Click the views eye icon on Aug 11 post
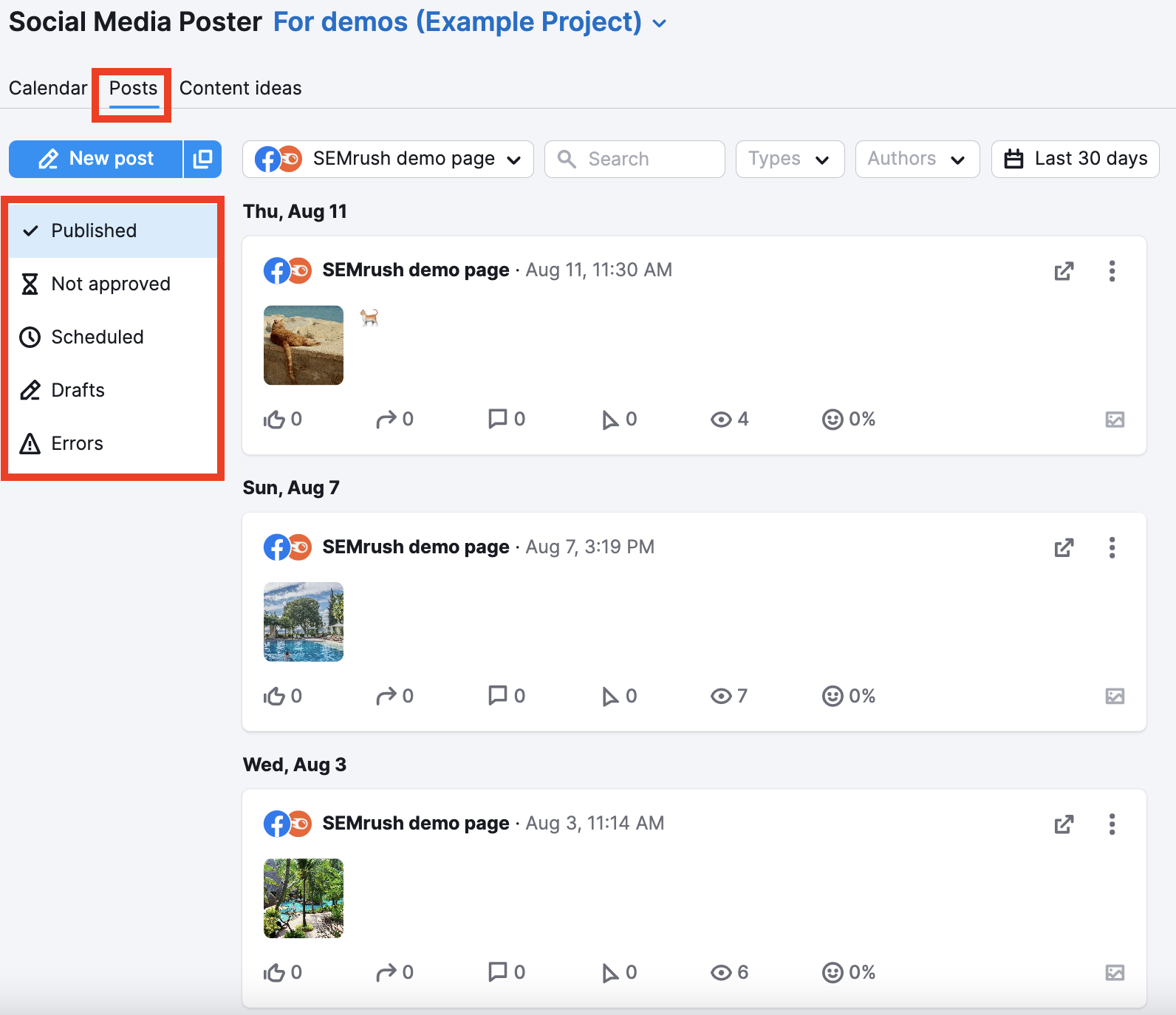Screen dimensions: 1176x1015 click(721, 420)
